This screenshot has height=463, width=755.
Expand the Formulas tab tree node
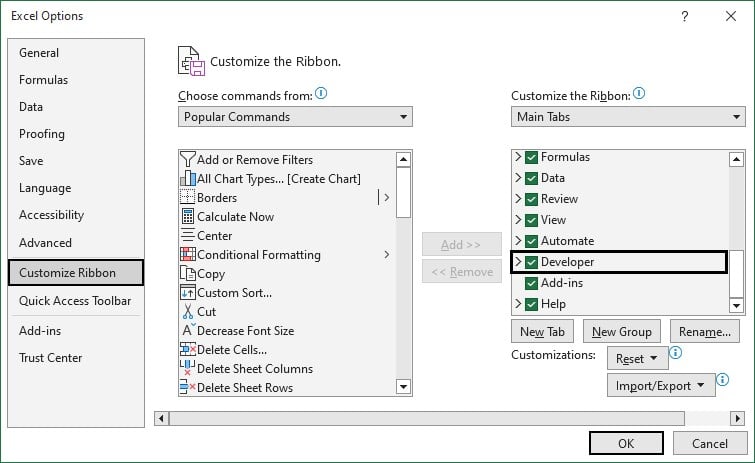point(518,156)
